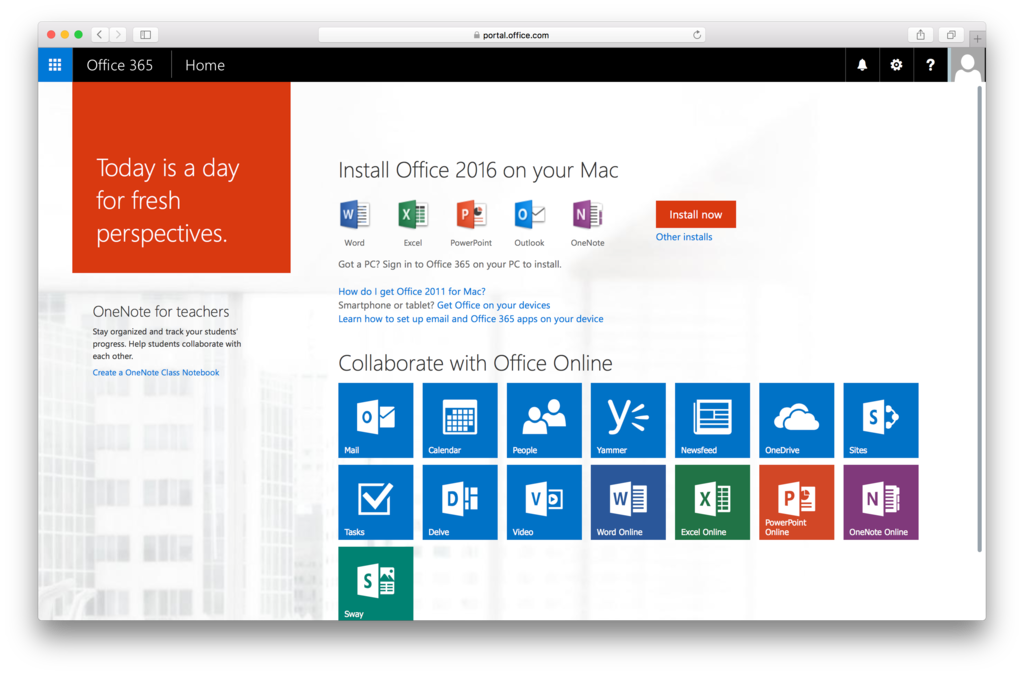The image size is (1024, 675).
Task: Click the Install now button
Action: coord(695,214)
